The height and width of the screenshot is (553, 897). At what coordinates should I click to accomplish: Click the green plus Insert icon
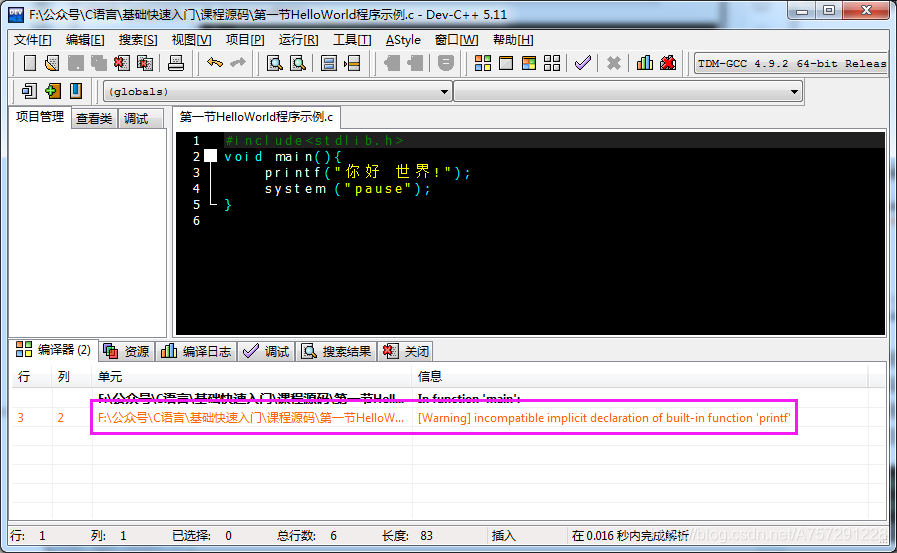[52, 91]
